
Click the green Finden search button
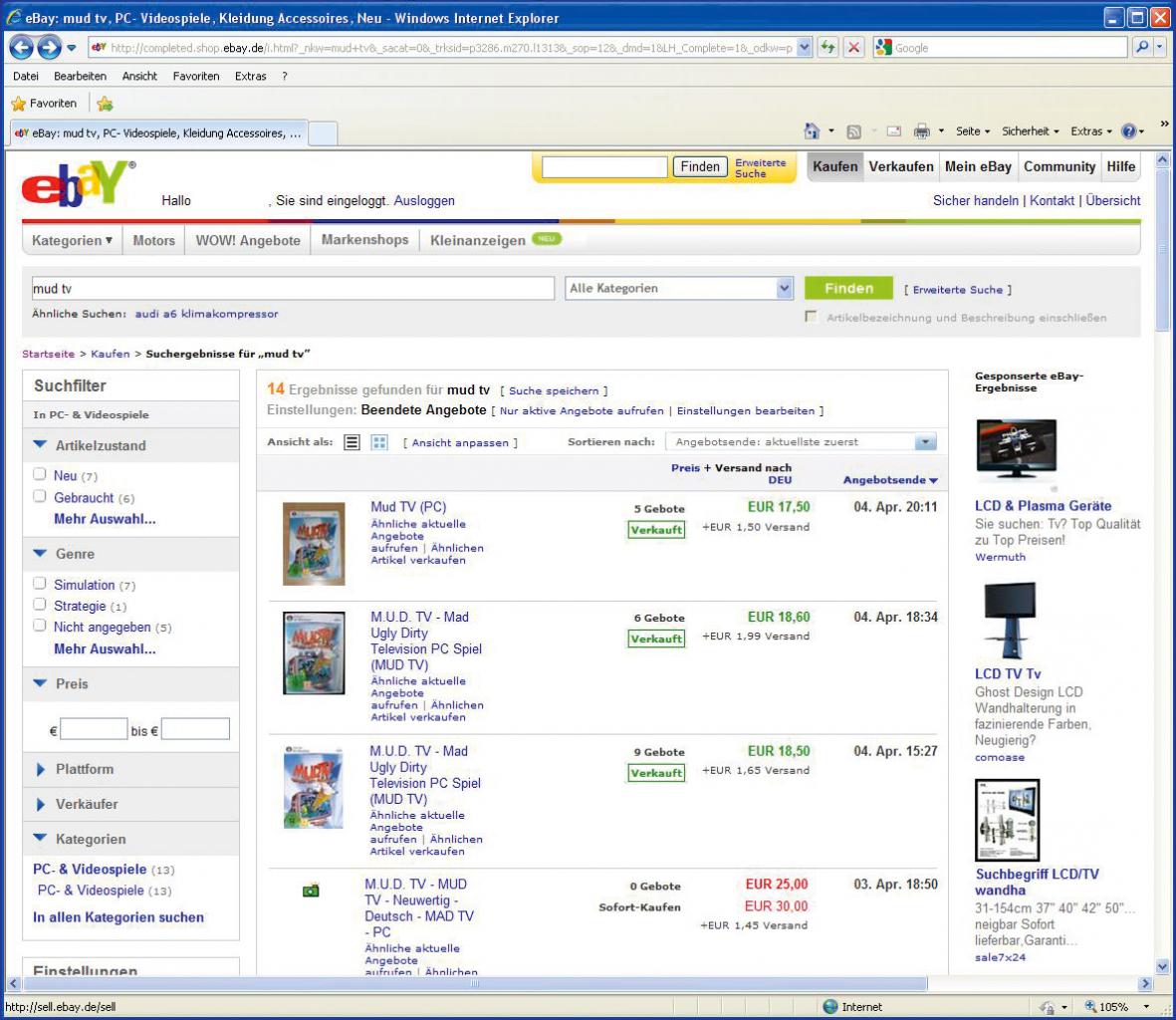coord(848,288)
